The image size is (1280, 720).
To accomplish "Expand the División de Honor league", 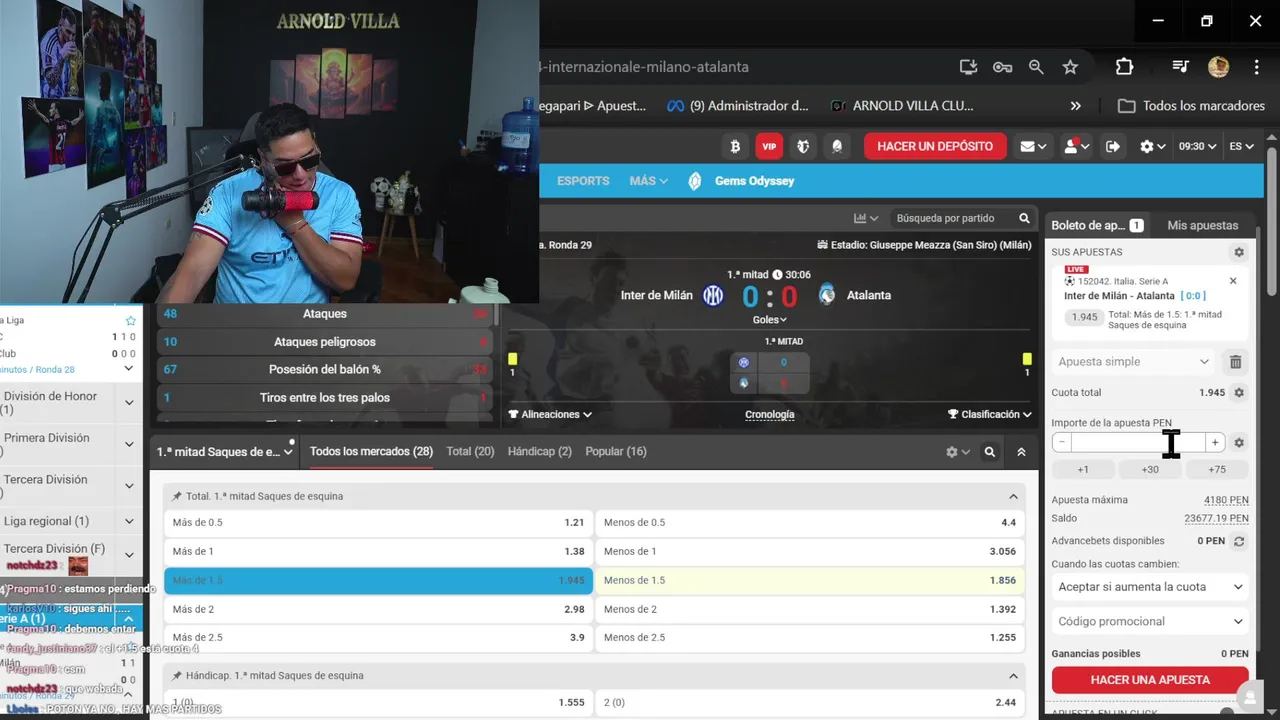I will click(129, 403).
